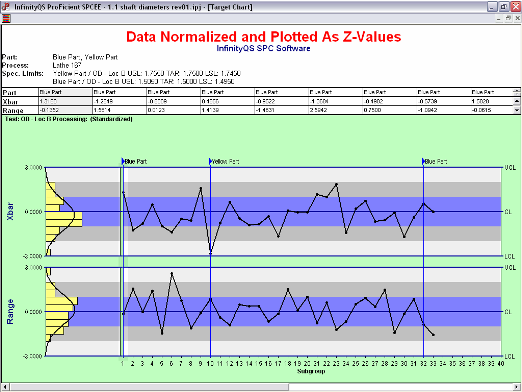Image resolution: width=522 pixels, height=392 pixels.
Task: Click the Range point at subgroup 6
Action: coord(172,273)
